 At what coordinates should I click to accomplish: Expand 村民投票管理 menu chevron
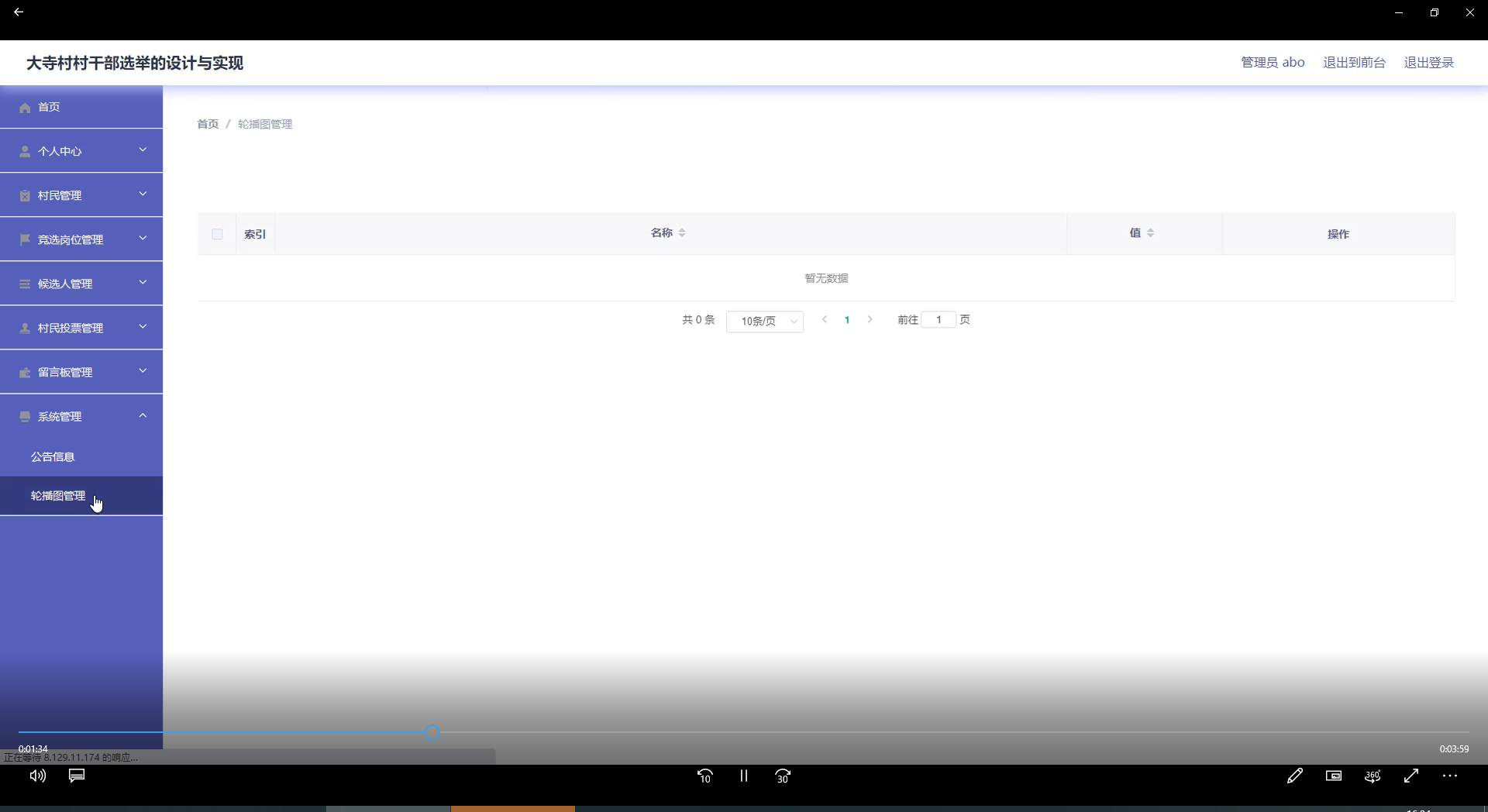(x=143, y=326)
